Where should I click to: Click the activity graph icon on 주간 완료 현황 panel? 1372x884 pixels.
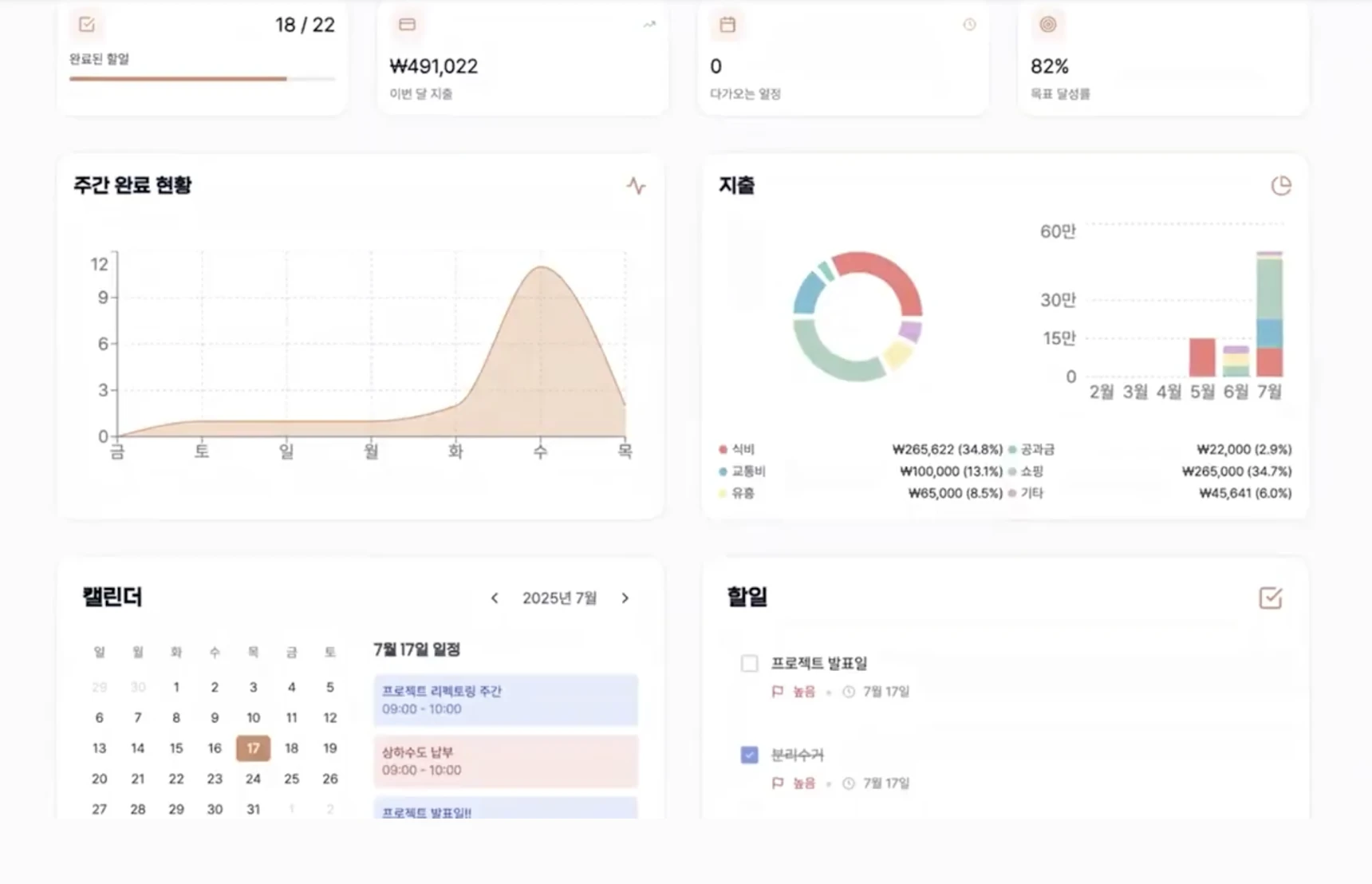pyautogui.click(x=636, y=185)
